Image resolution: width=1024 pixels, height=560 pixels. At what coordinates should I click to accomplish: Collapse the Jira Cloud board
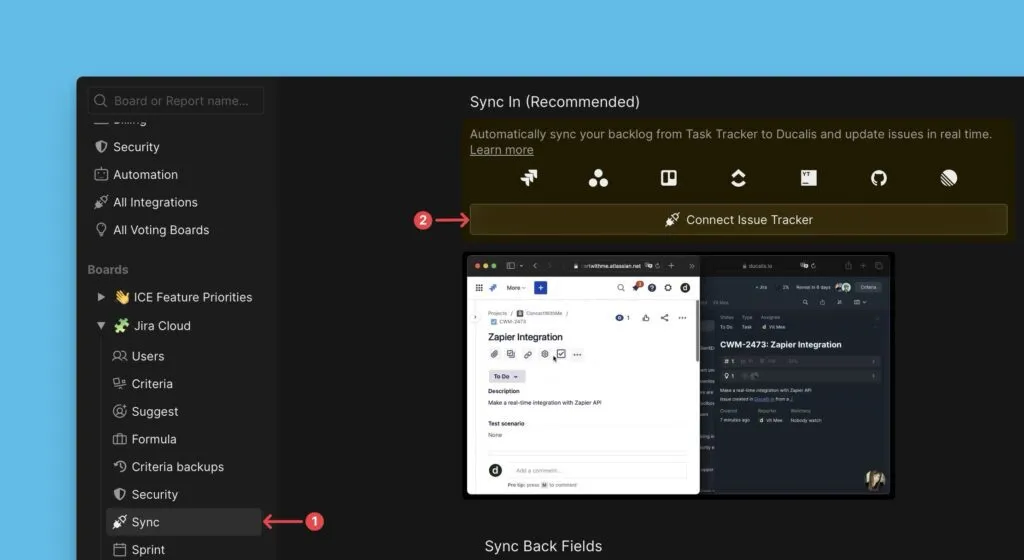click(101, 325)
